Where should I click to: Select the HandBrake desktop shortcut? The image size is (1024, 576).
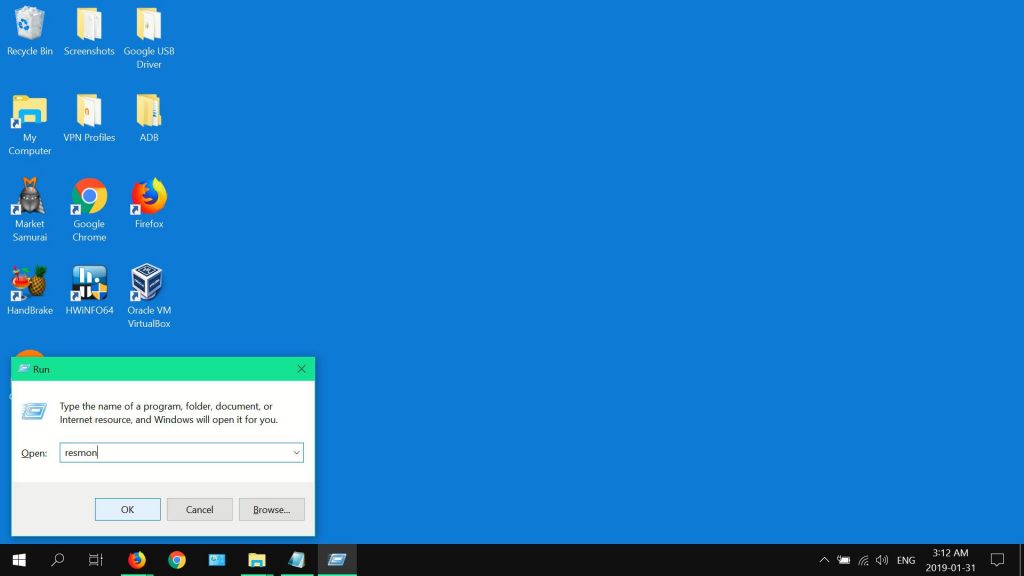click(x=29, y=290)
